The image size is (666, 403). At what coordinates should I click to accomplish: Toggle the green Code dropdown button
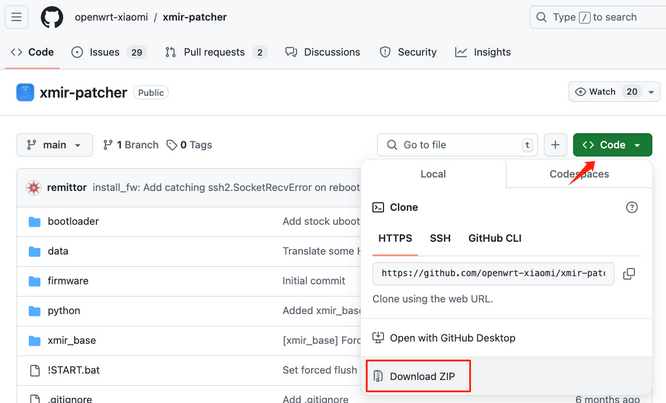(x=612, y=145)
